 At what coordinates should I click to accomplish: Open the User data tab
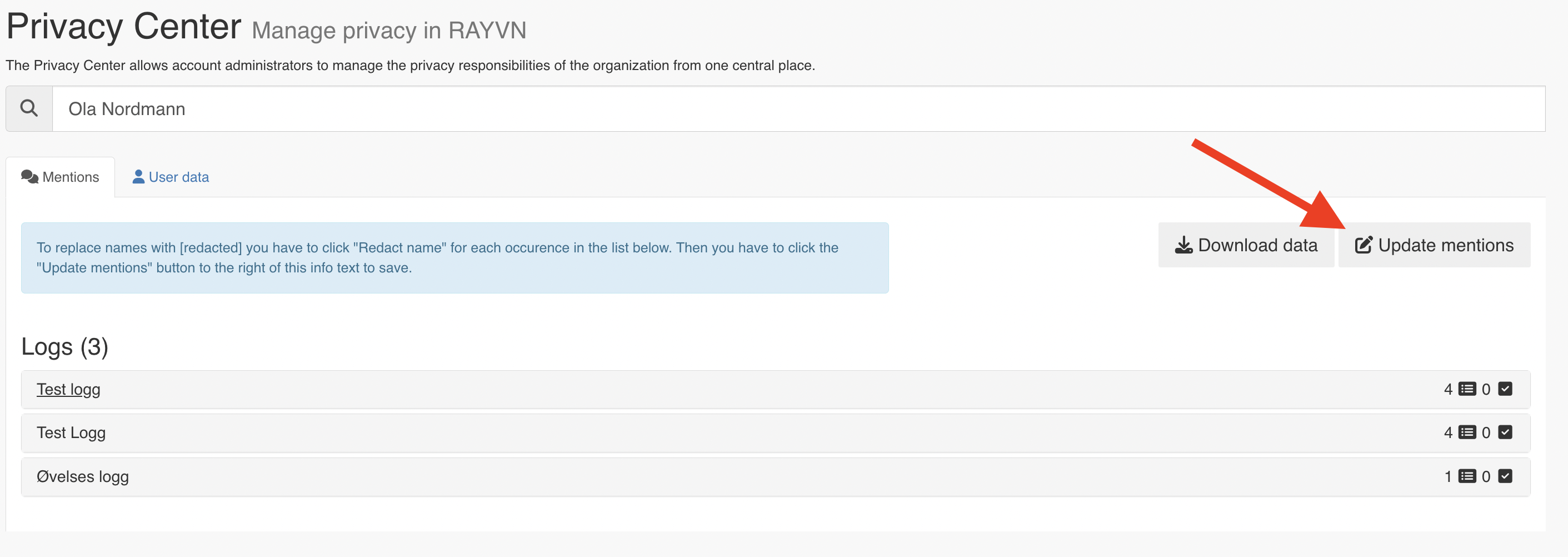(x=171, y=177)
